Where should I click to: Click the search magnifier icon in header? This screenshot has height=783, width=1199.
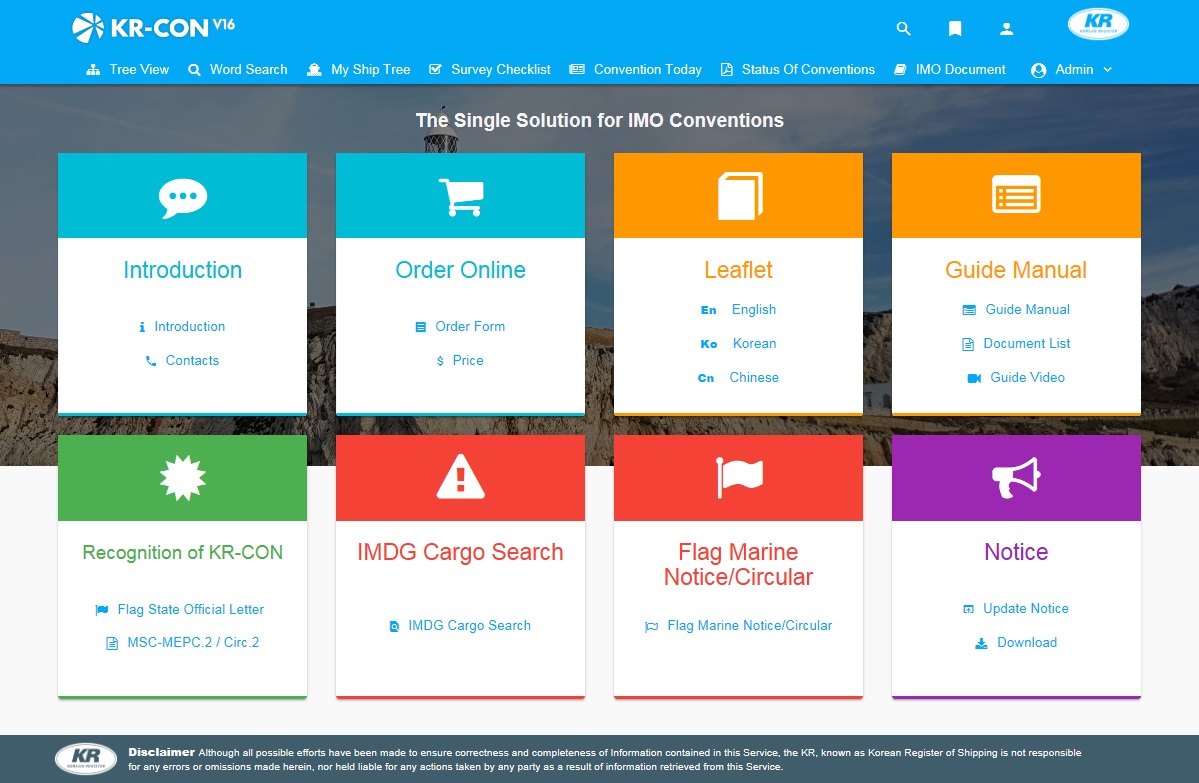point(903,29)
